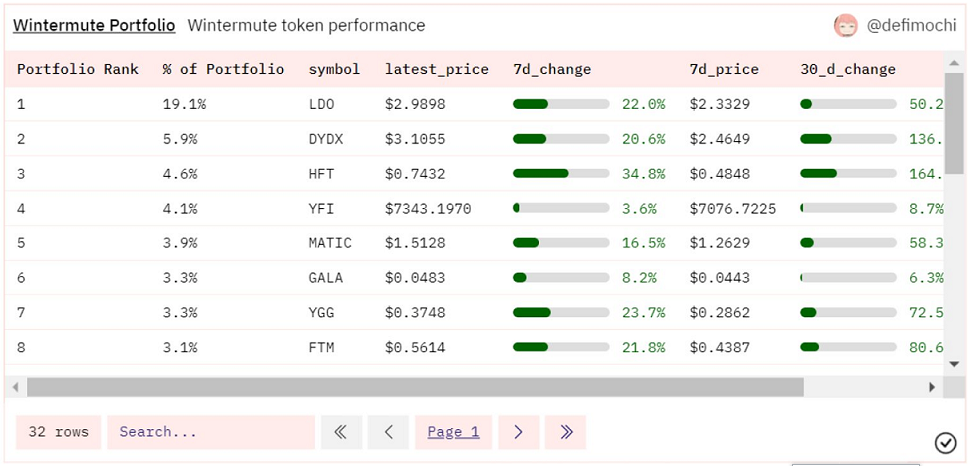Jump to the last page

coord(566,432)
